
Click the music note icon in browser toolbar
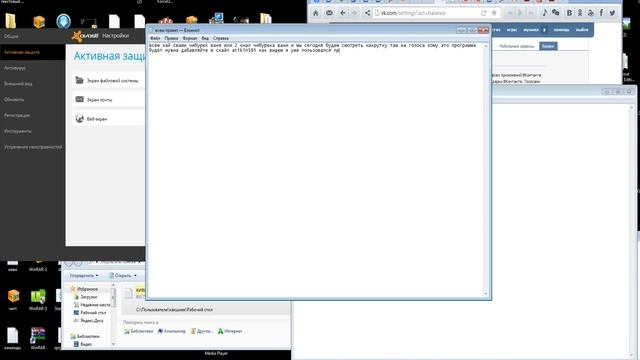coord(544,13)
